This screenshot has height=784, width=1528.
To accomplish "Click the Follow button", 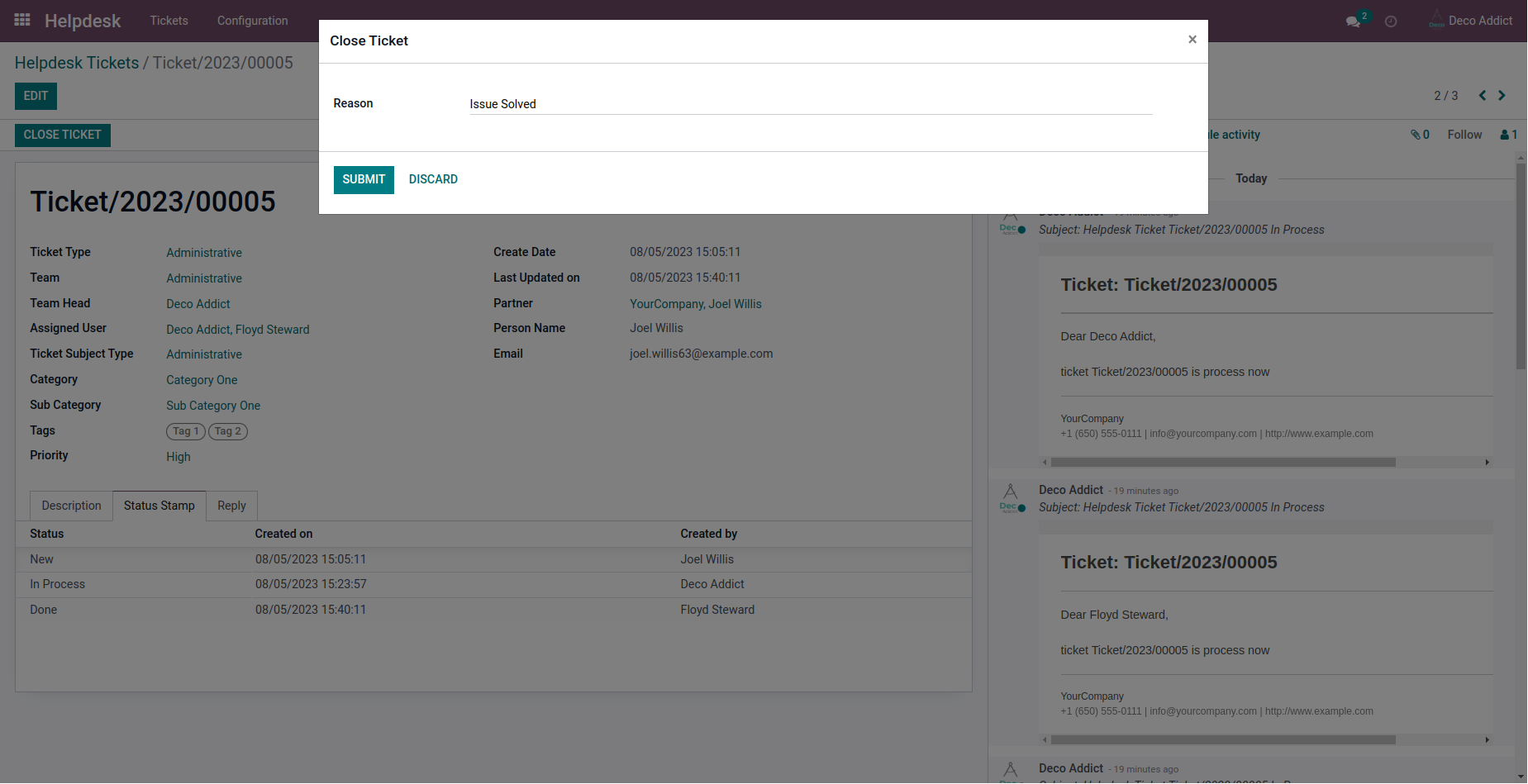I will coord(1464,135).
